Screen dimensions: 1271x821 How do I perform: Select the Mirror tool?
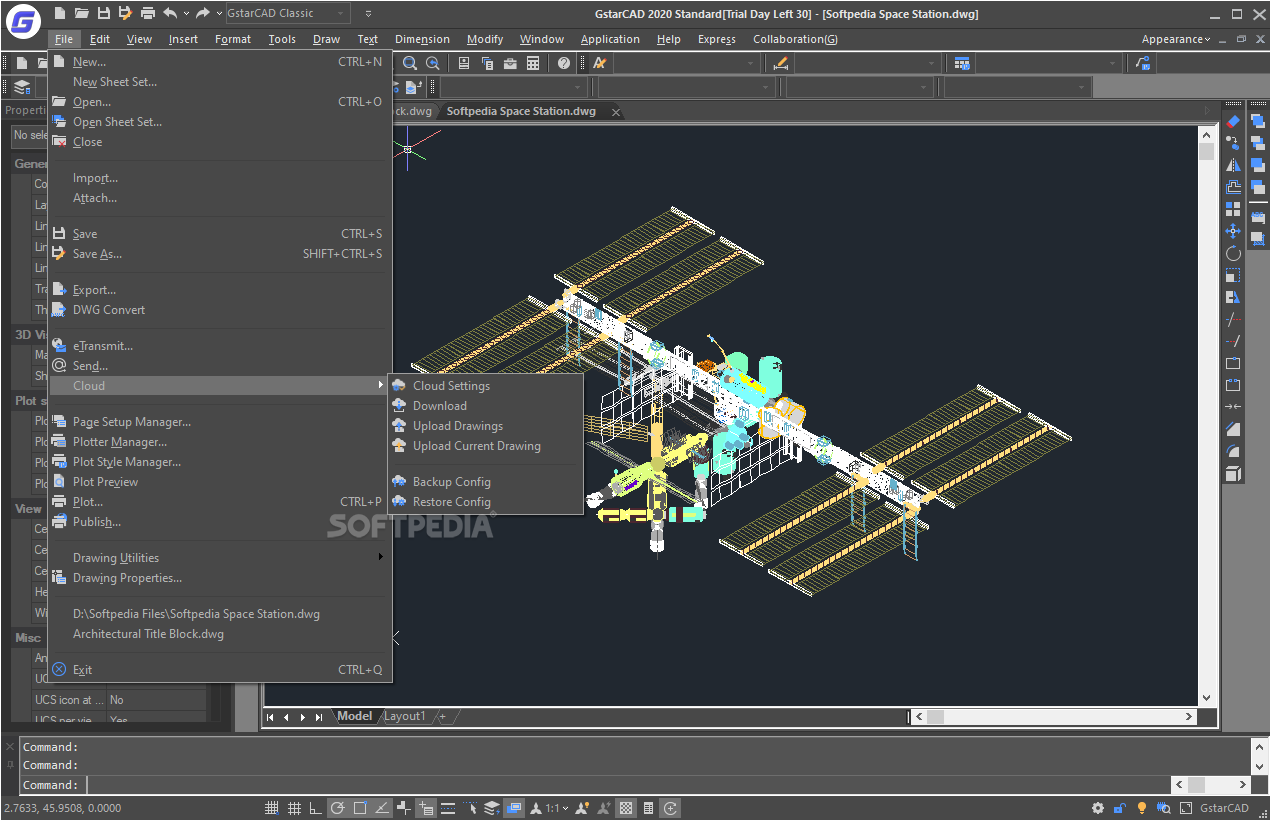coord(1233,165)
